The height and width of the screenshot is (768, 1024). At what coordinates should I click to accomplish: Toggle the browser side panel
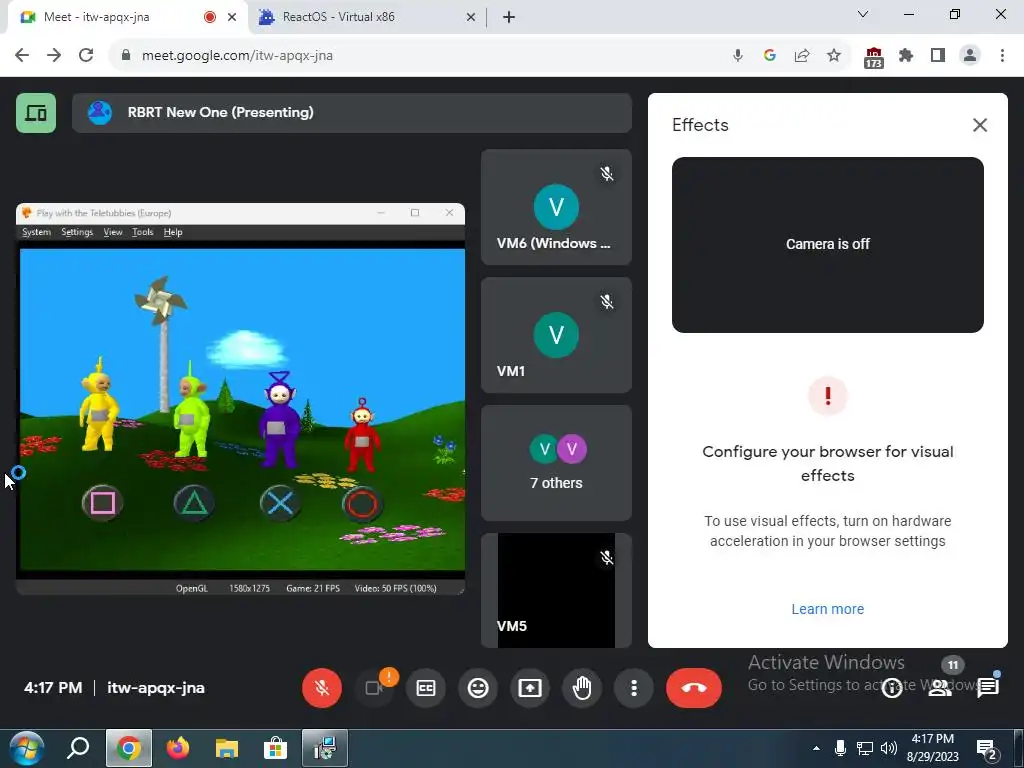pyautogui.click(x=938, y=56)
